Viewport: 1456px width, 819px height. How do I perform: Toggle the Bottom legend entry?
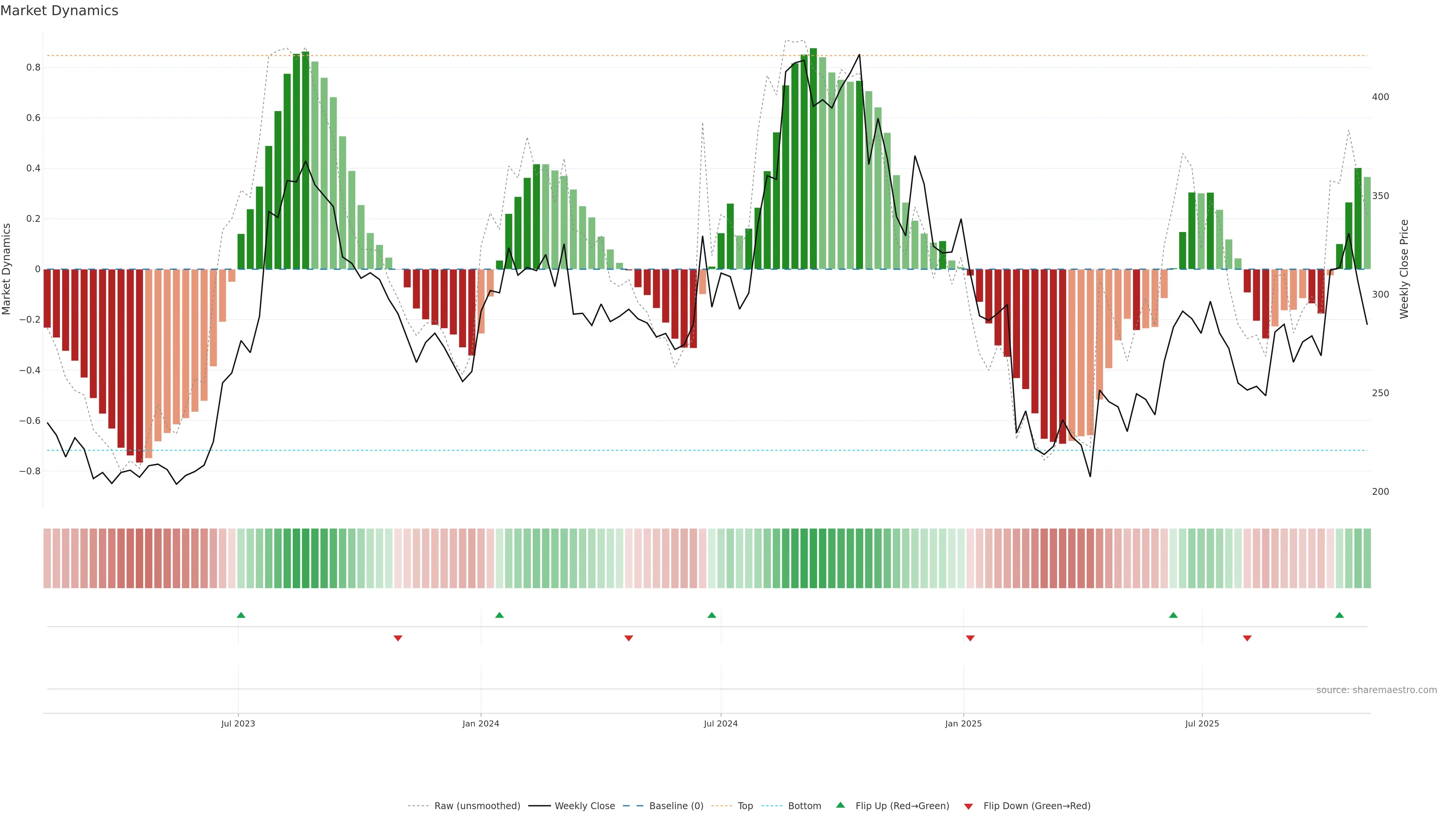pyautogui.click(x=804, y=806)
